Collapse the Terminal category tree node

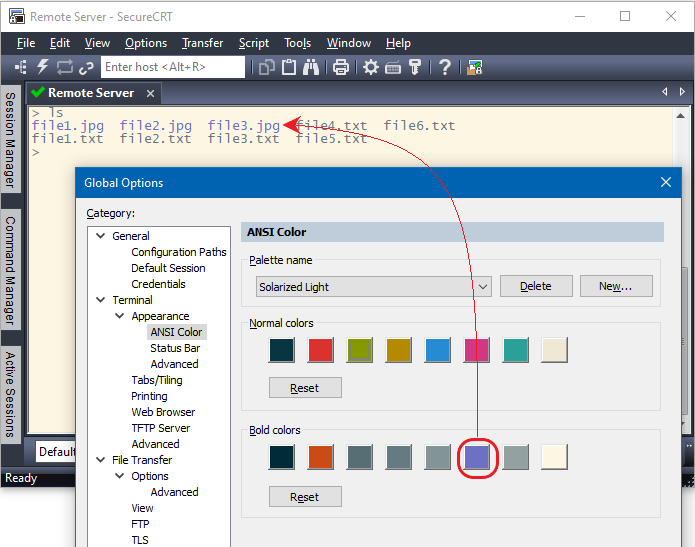tap(101, 300)
